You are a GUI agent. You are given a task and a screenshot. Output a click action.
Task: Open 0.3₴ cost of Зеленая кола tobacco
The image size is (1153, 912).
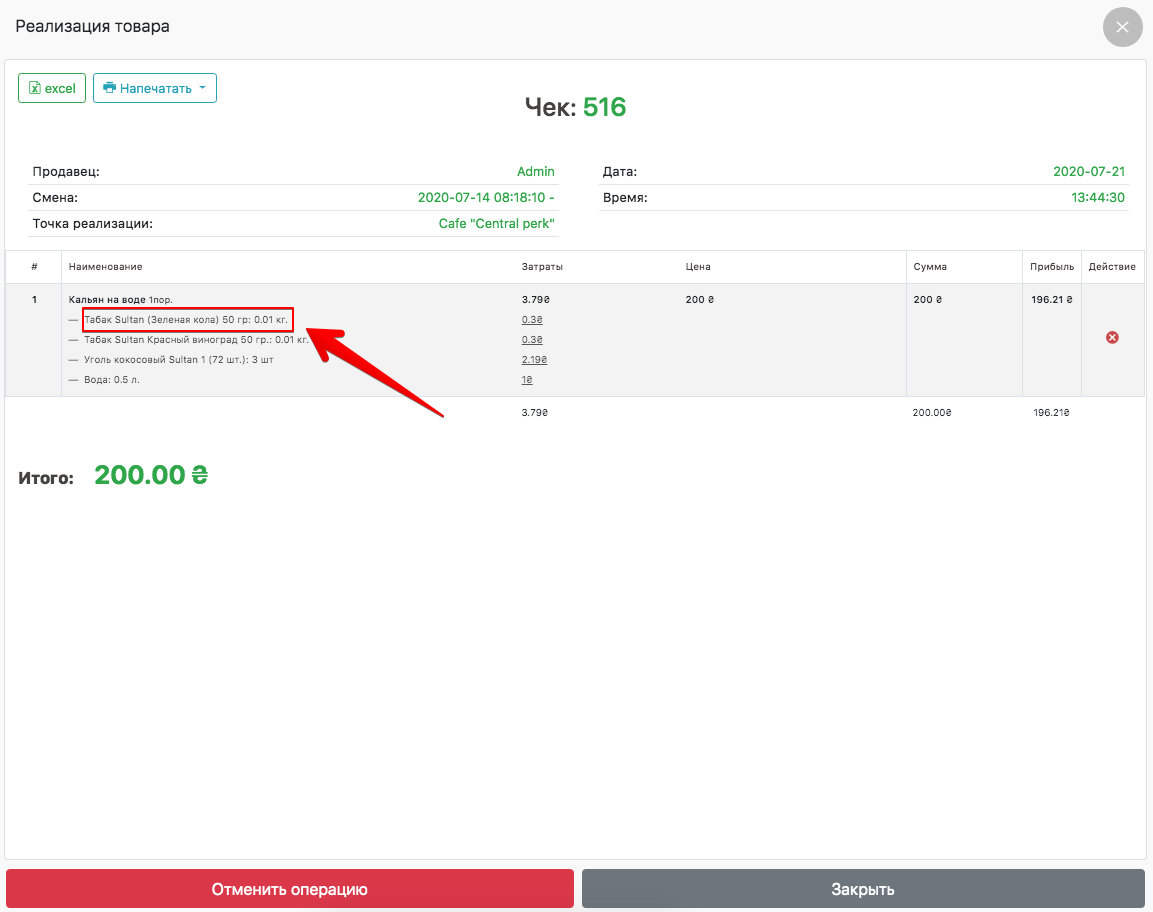[532, 320]
